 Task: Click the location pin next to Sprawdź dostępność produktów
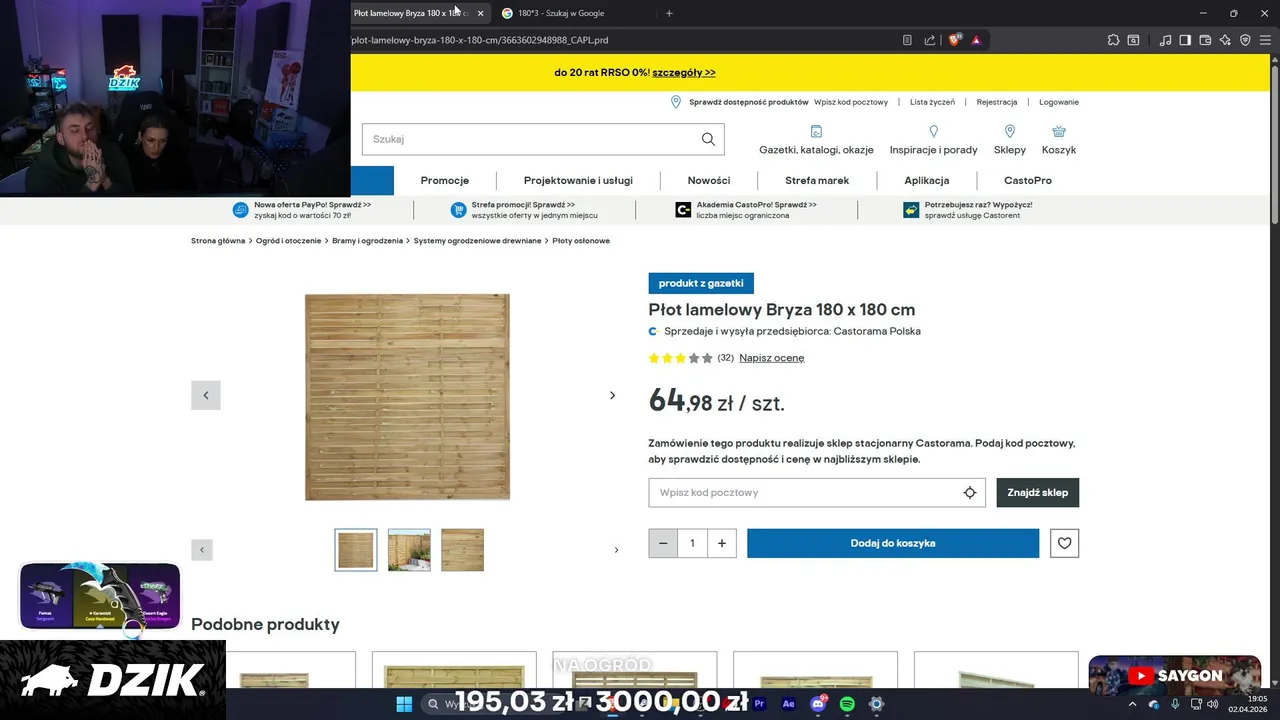point(676,102)
